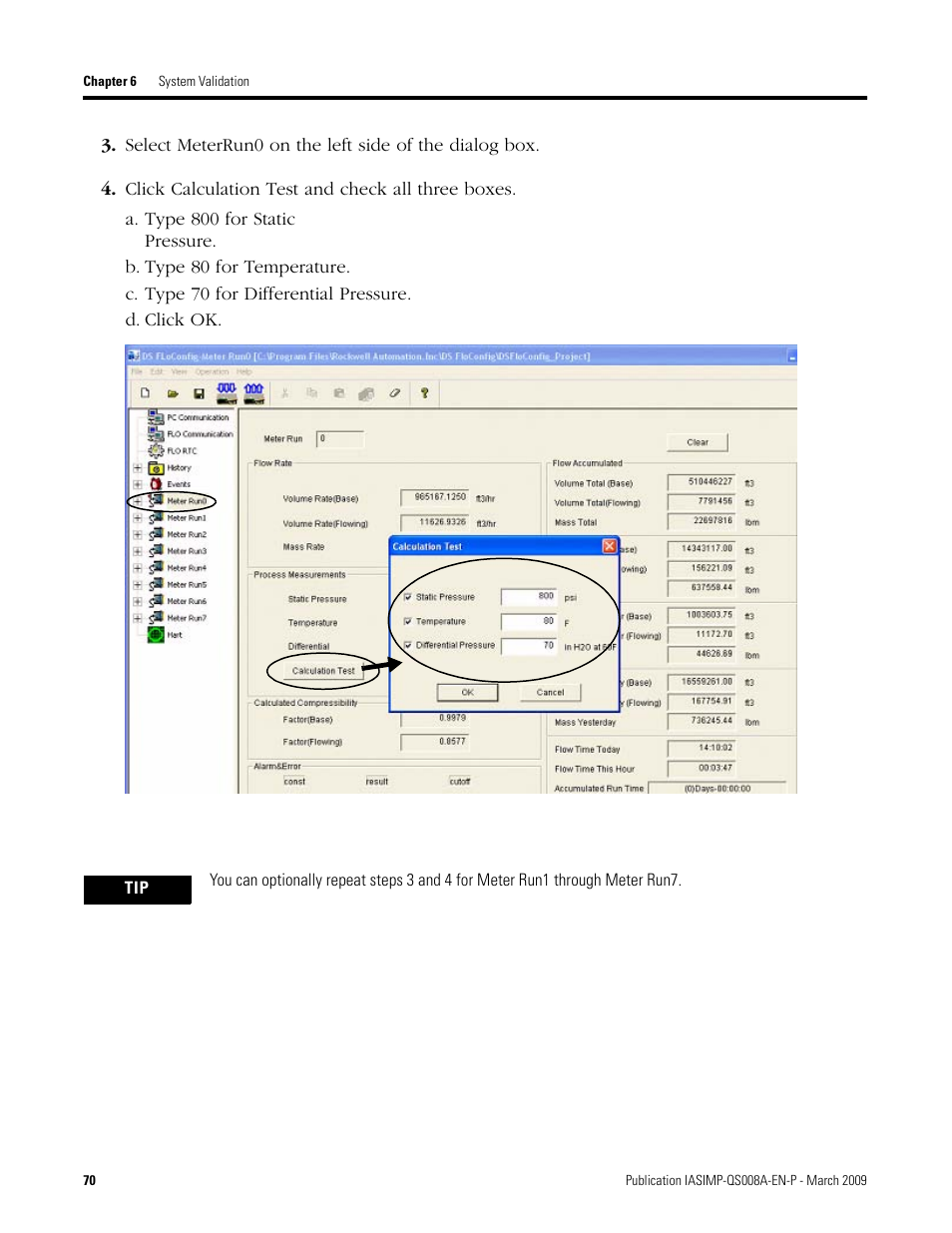
Task: Click the Open folder toolbar icon
Action: [x=173, y=393]
